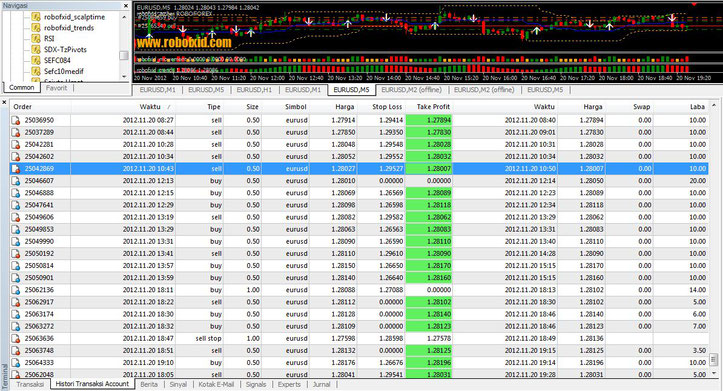Open the Jurnal tab

pyautogui.click(x=321, y=384)
